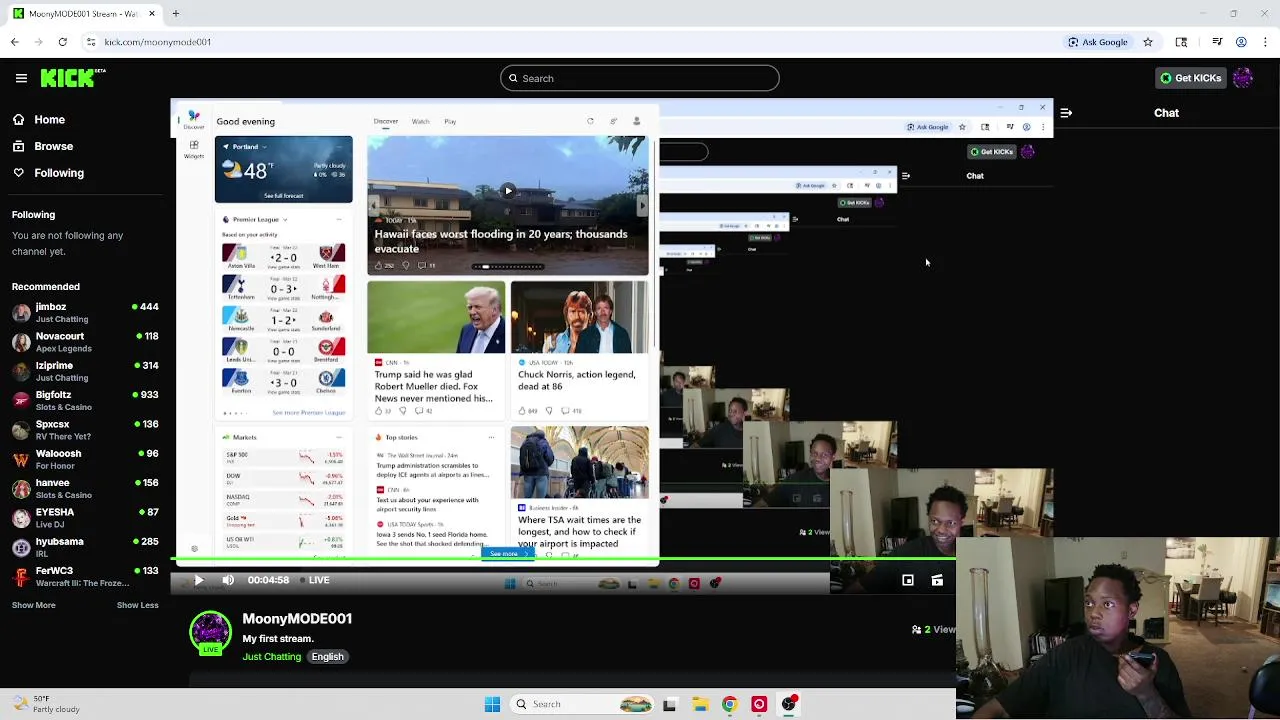Viewport: 1280px width, 720px height.
Task: Open MoonyMODE001 streamer avatar
Action: pos(210,631)
